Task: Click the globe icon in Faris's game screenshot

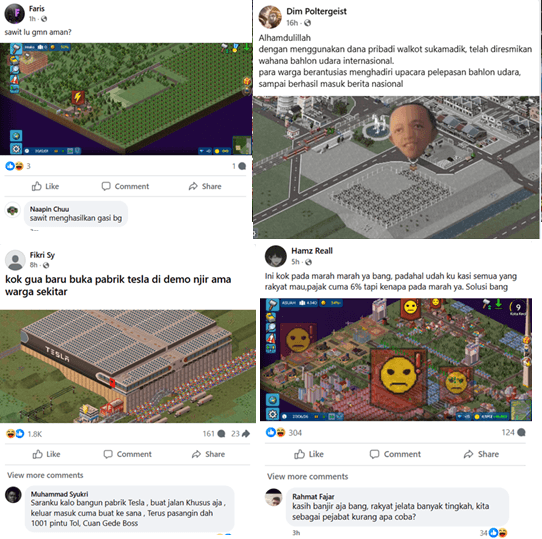Action: click(16, 136)
